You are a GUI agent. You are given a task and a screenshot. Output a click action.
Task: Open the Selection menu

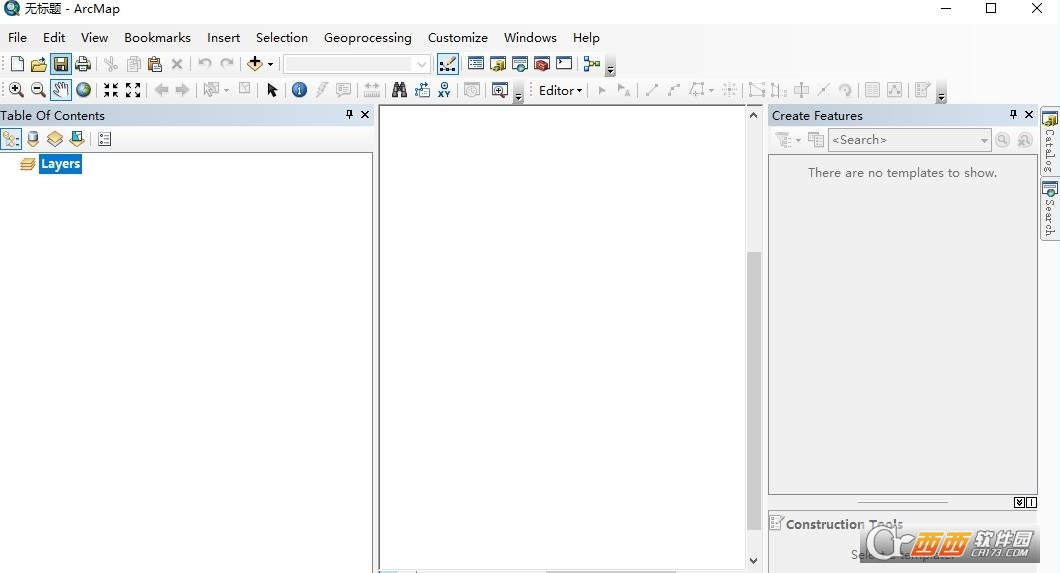click(x=282, y=38)
